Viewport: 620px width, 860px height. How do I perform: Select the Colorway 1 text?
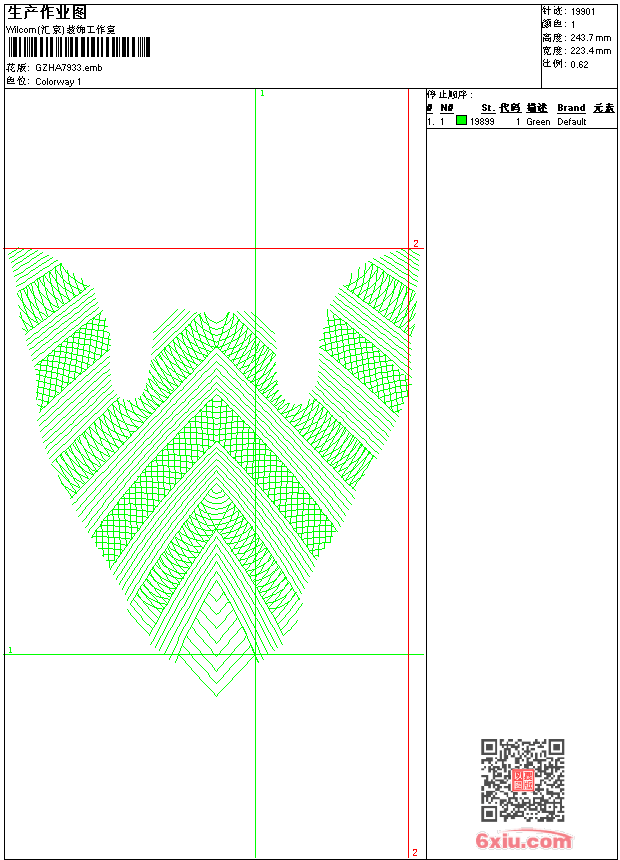58,82
